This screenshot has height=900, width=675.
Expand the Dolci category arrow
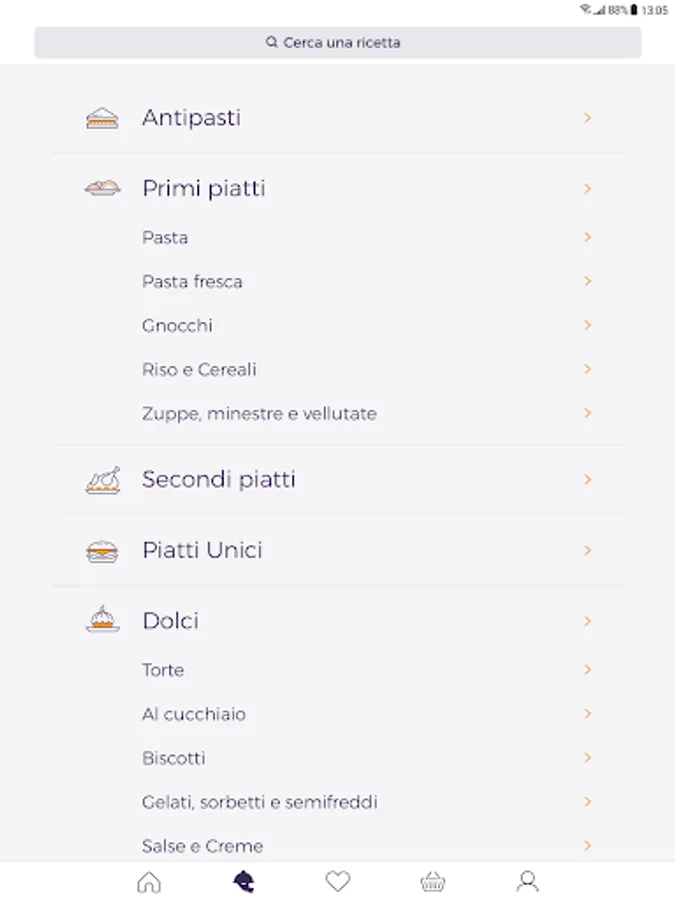(x=587, y=621)
